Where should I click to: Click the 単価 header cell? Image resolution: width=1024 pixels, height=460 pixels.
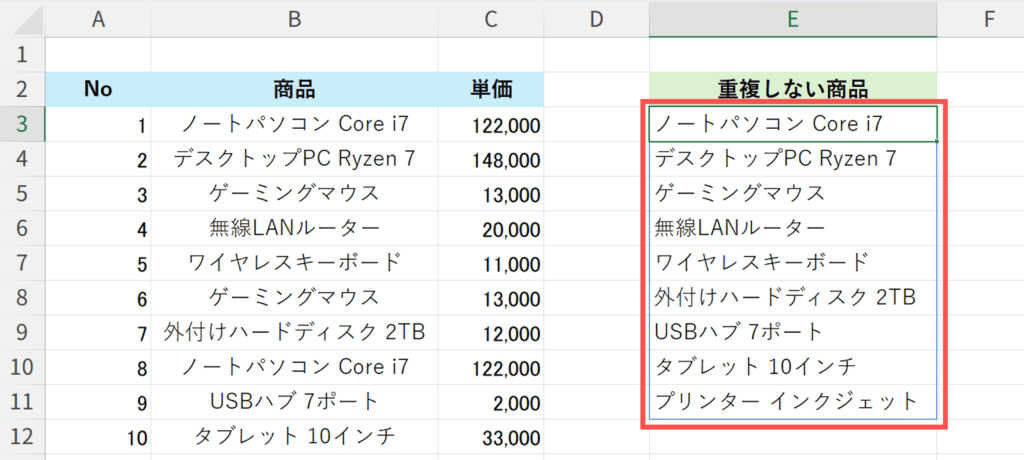[x=491, y=89]
